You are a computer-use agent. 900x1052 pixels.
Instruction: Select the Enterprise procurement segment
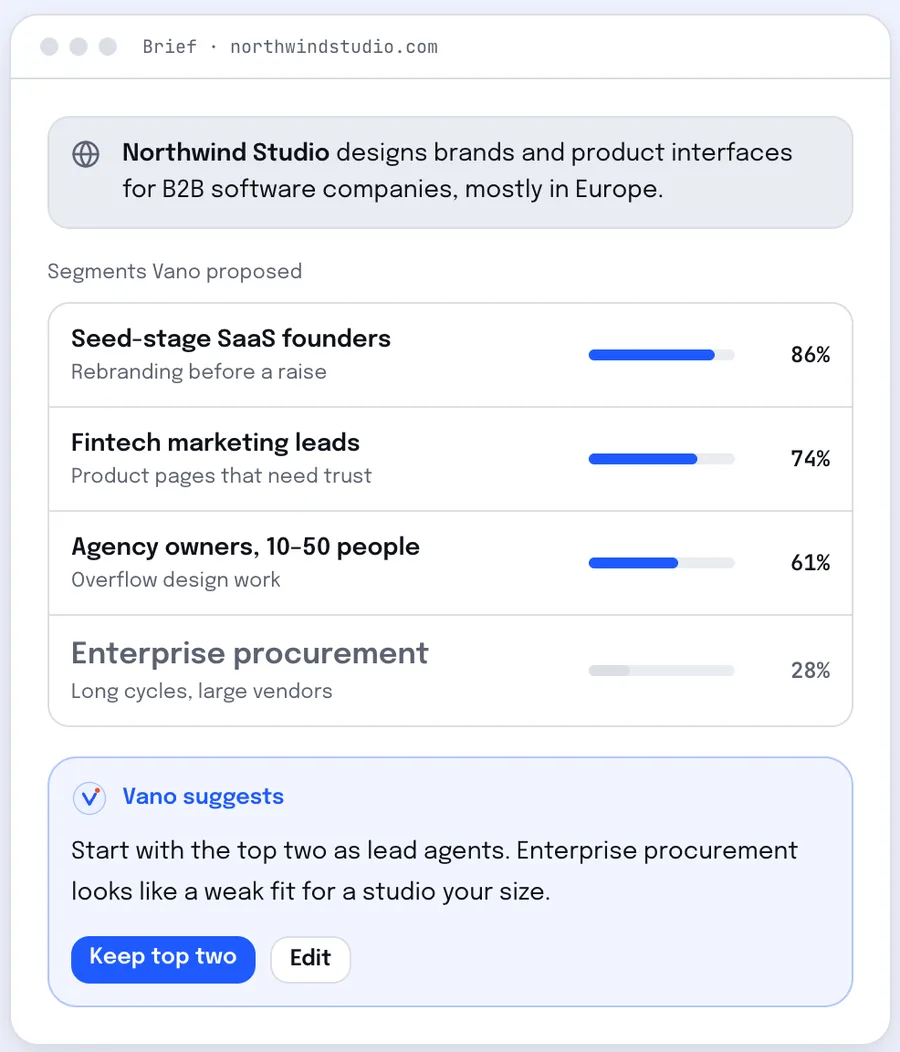tap(450, 670)
